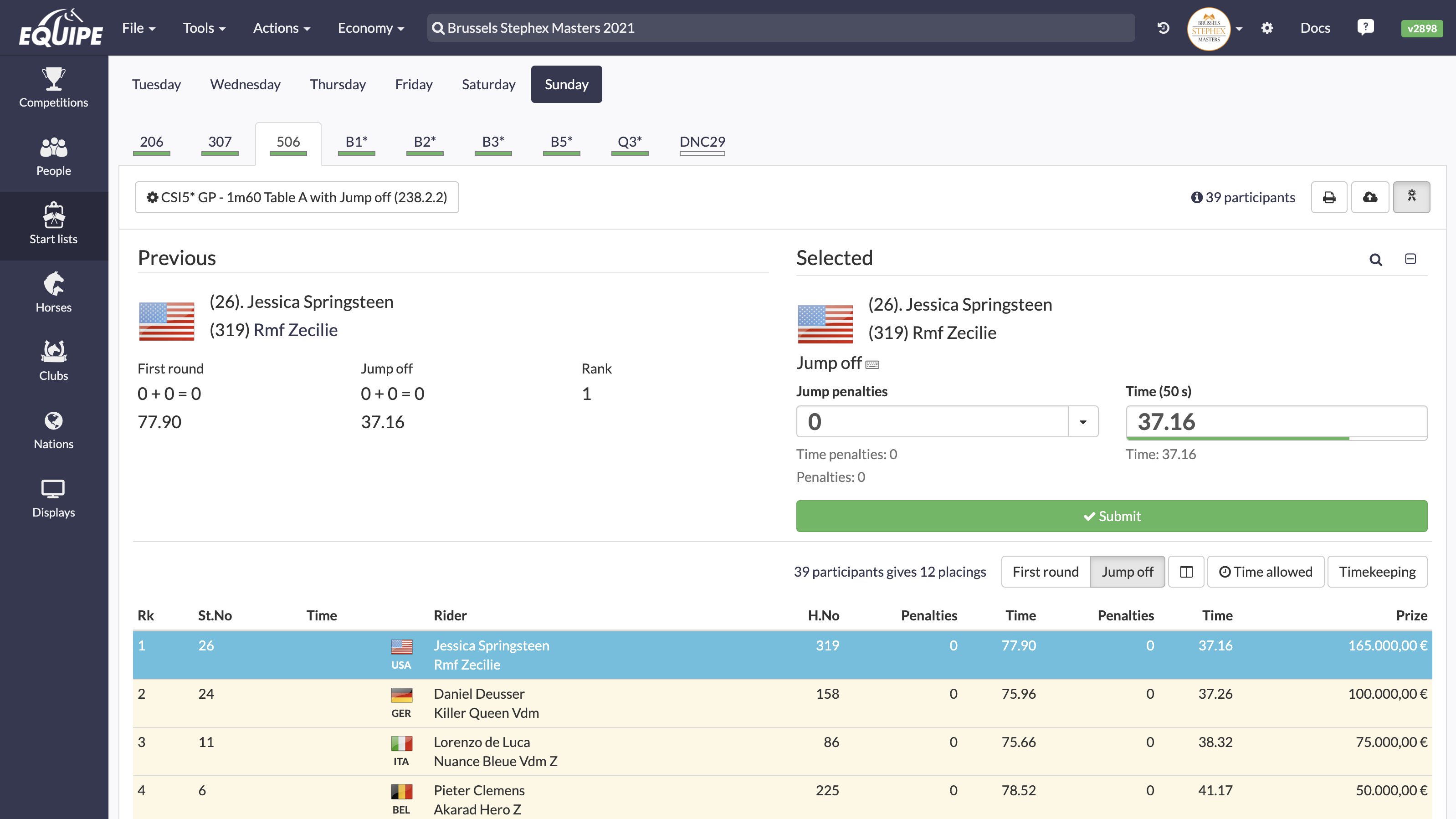Submit Jessica Springsteen jump off score

pos(1112,516)
